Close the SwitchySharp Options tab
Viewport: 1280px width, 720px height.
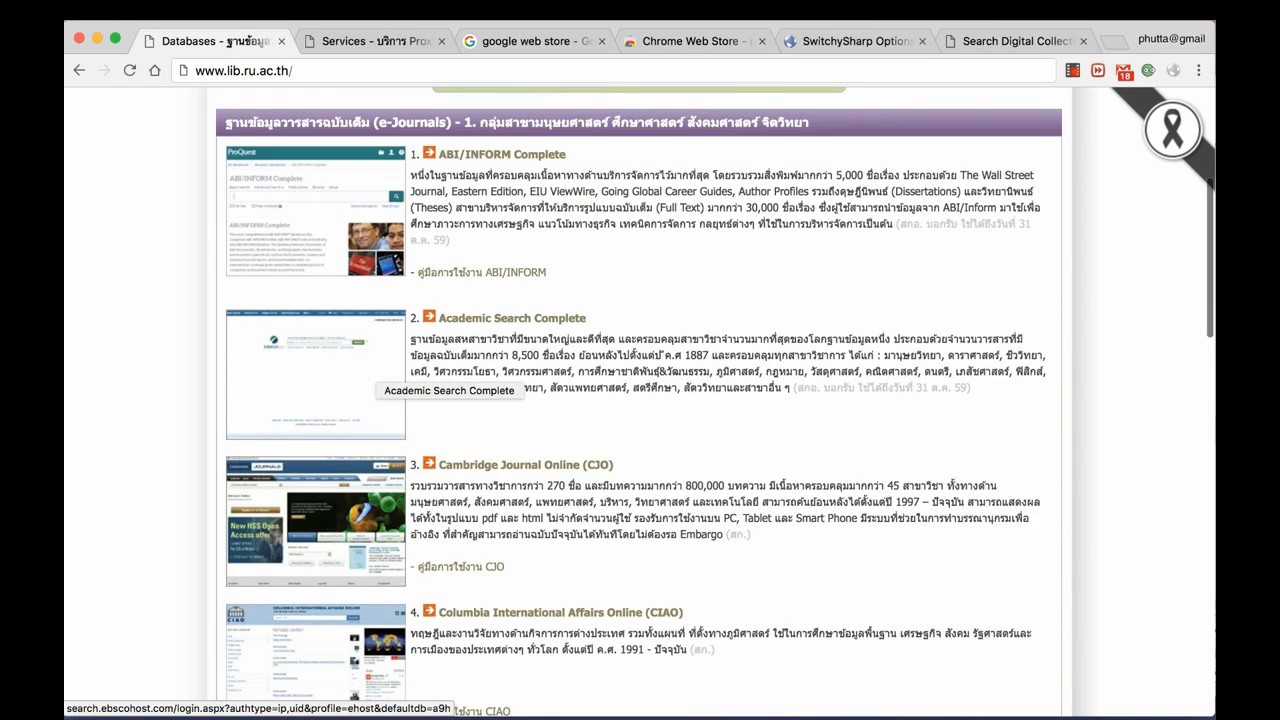pyautogui.click(x=922, y=41)
